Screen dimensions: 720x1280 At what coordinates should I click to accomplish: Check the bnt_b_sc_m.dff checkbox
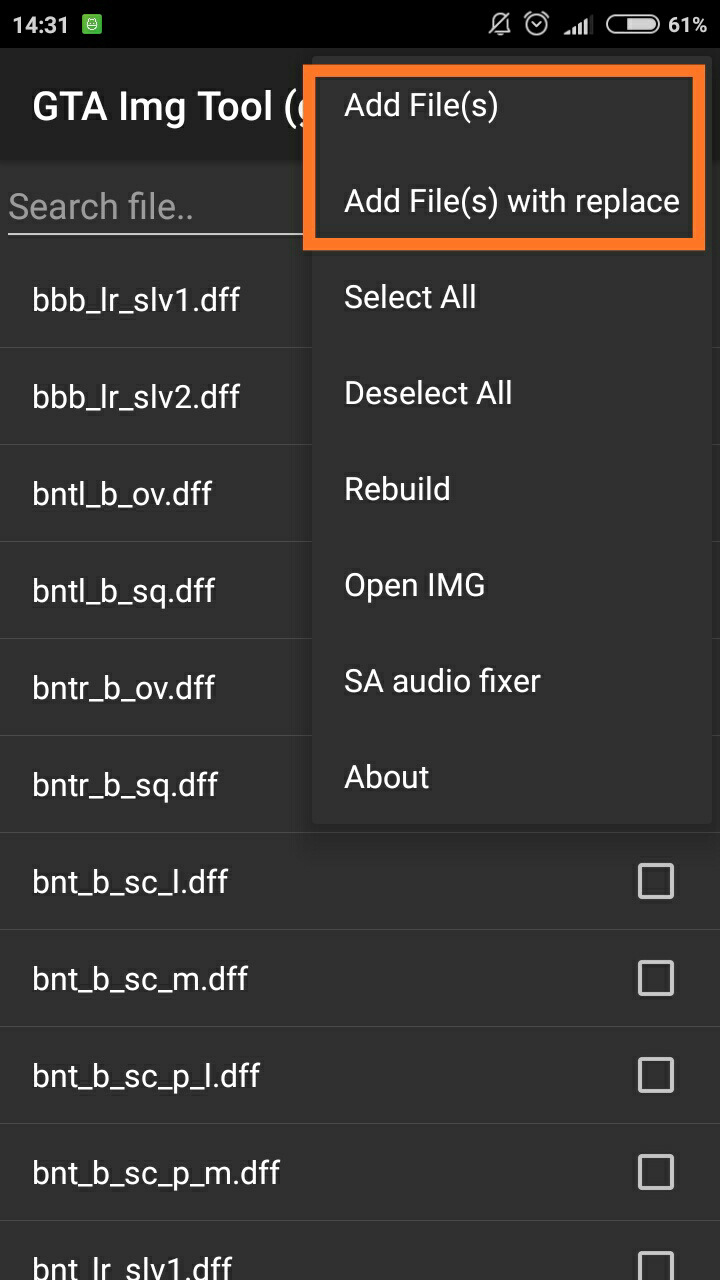[656, 978]
